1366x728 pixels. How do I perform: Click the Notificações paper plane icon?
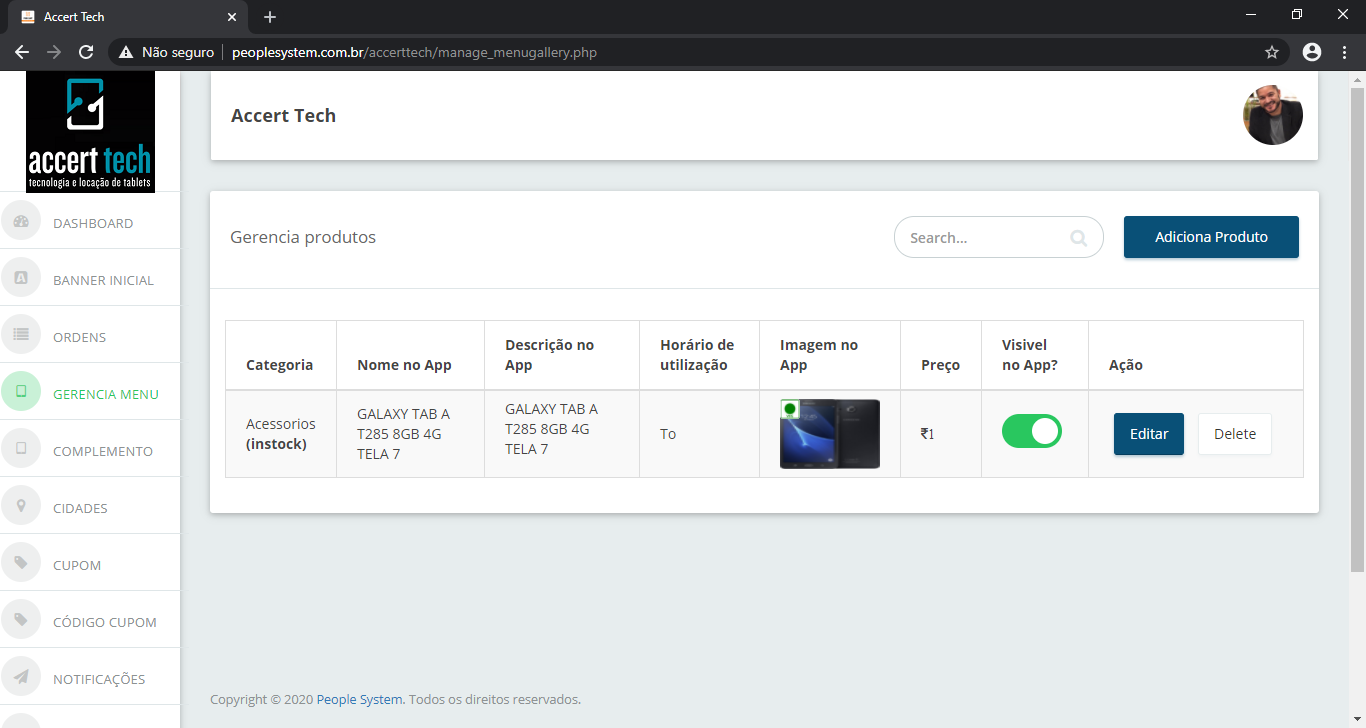pyautogui.click(x=21, y=678)
